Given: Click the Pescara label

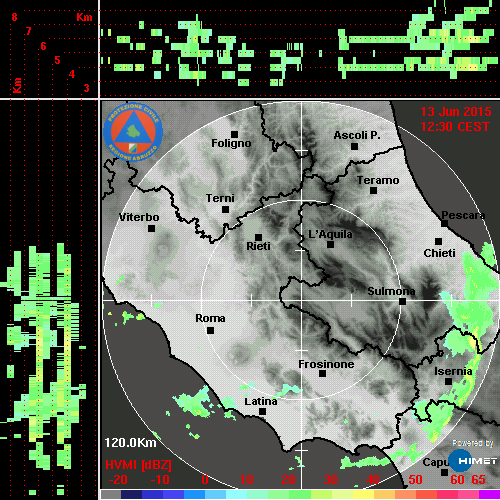Looking at the screenshot, I should (463, 215).
